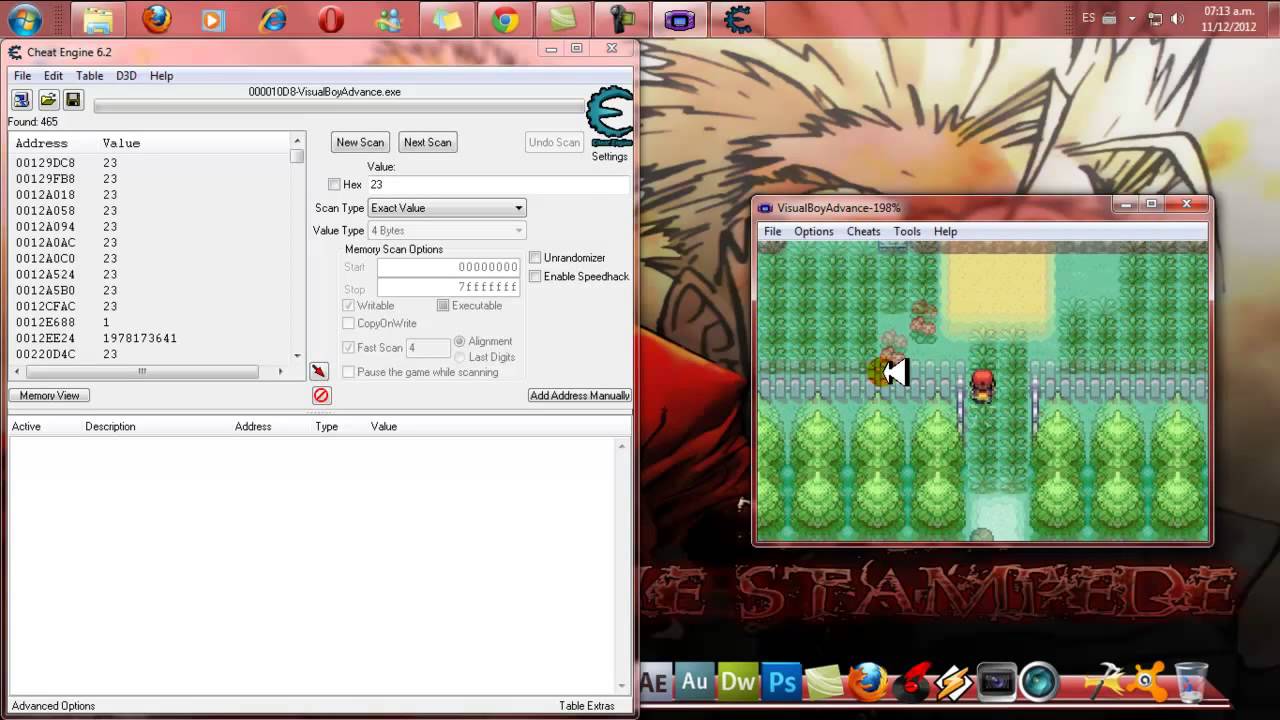The height and width of the screenshot is (720, 1280).
Task: Open VisualBoyAdvance Tools menu
Action: tap(907, 232)
